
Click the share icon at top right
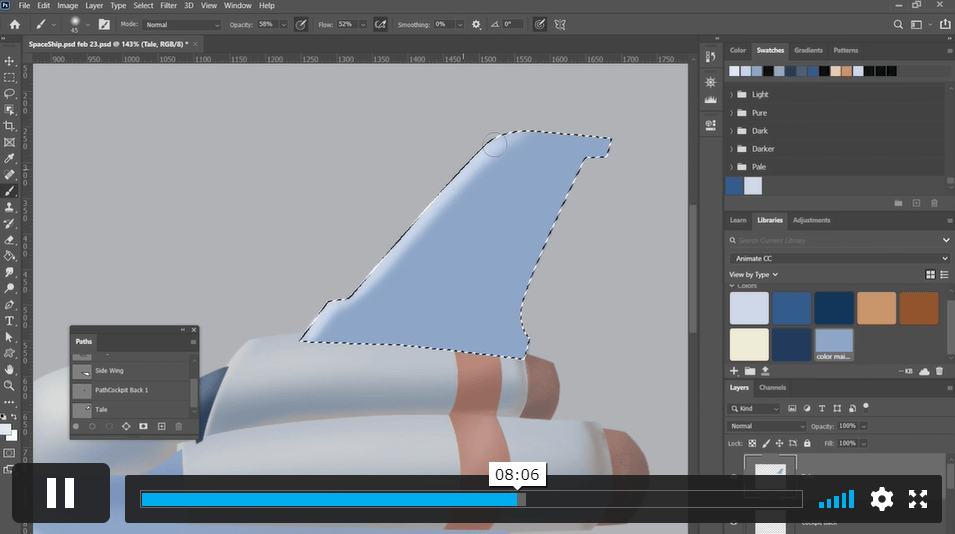tap(945, 24)
